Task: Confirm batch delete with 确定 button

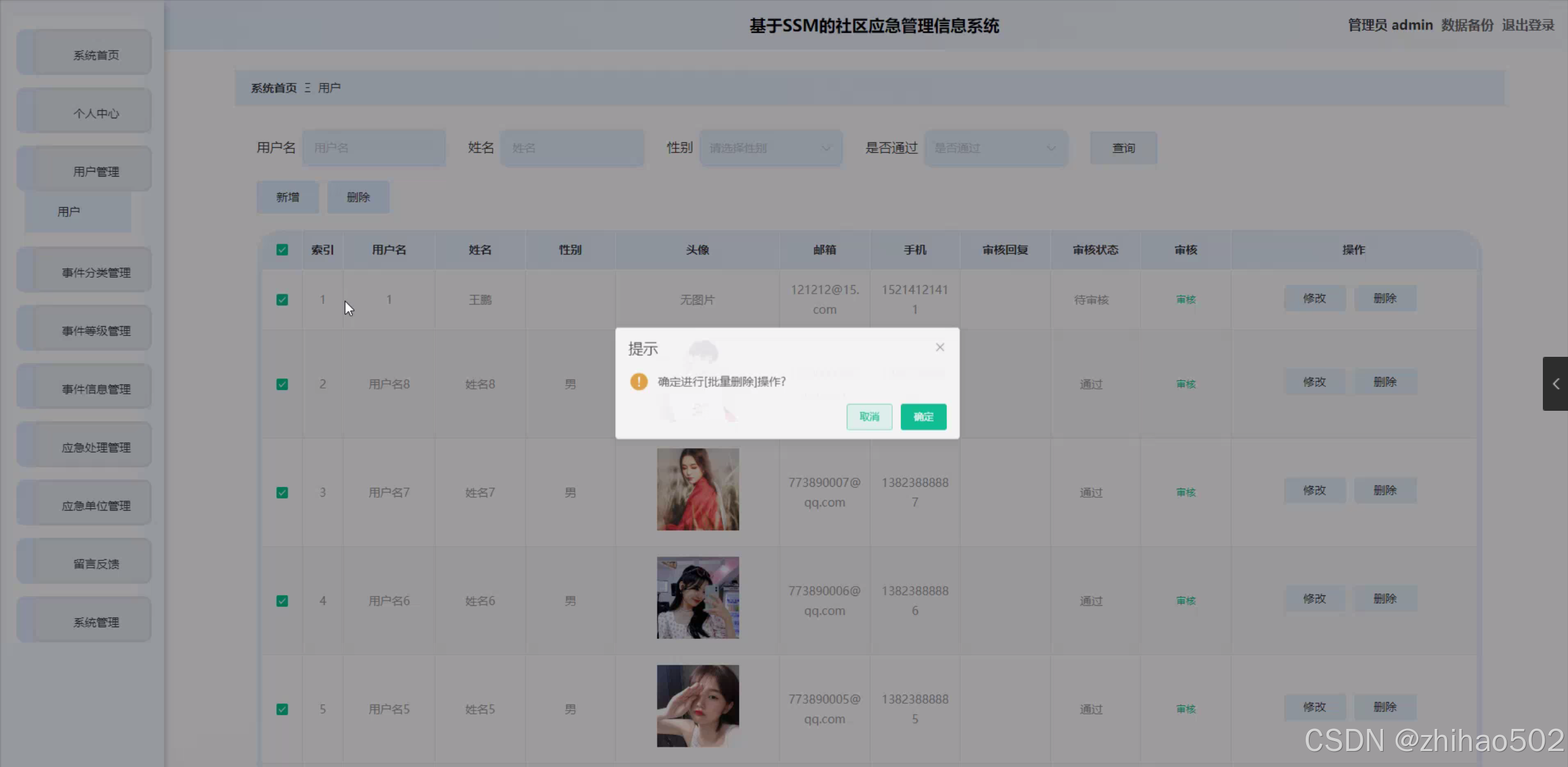Action: [923, 417]
